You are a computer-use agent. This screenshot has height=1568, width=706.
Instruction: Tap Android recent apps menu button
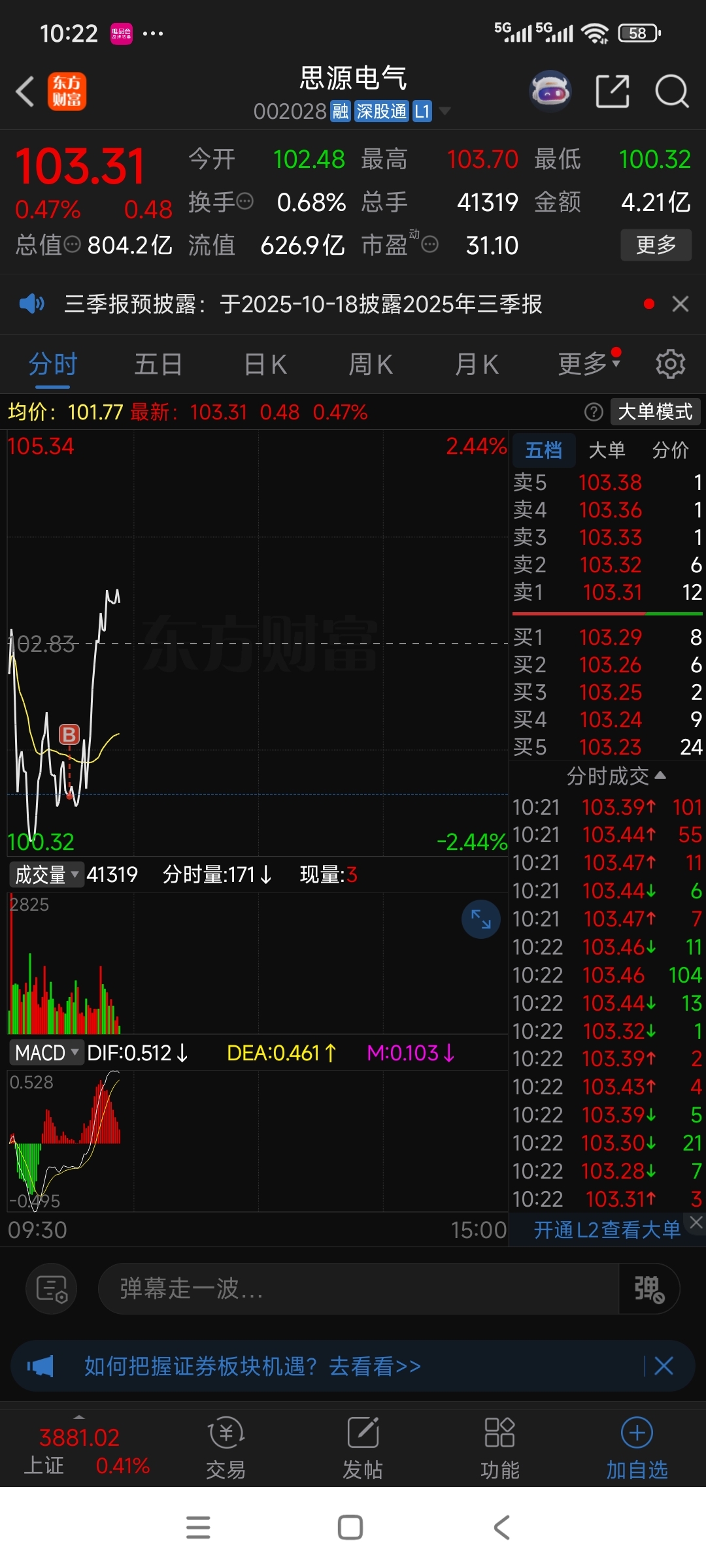pos(198,1527)
